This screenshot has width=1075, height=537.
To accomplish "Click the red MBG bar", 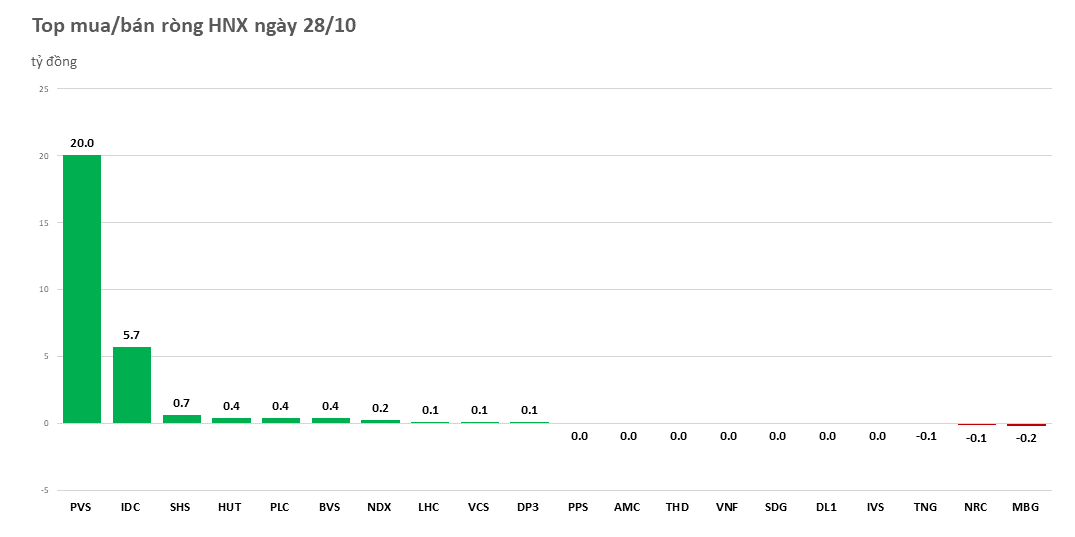I will point(1025,425).
